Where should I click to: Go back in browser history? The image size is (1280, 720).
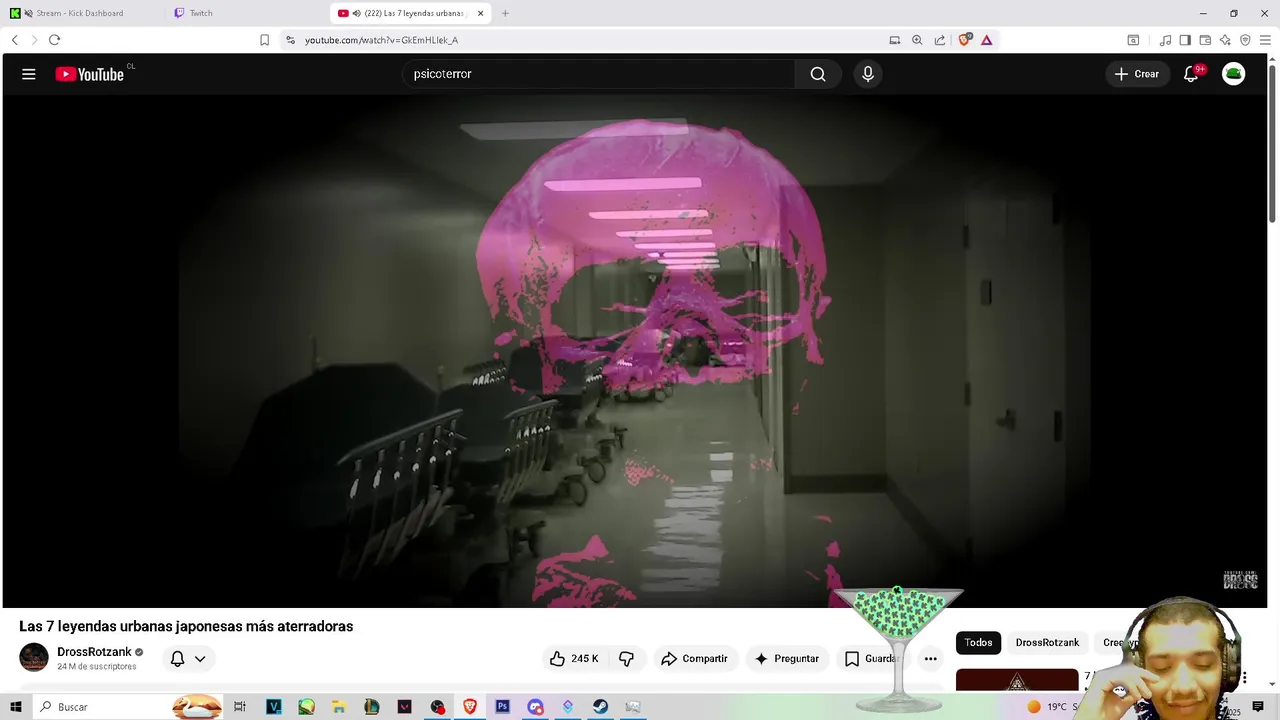[15, 40]
